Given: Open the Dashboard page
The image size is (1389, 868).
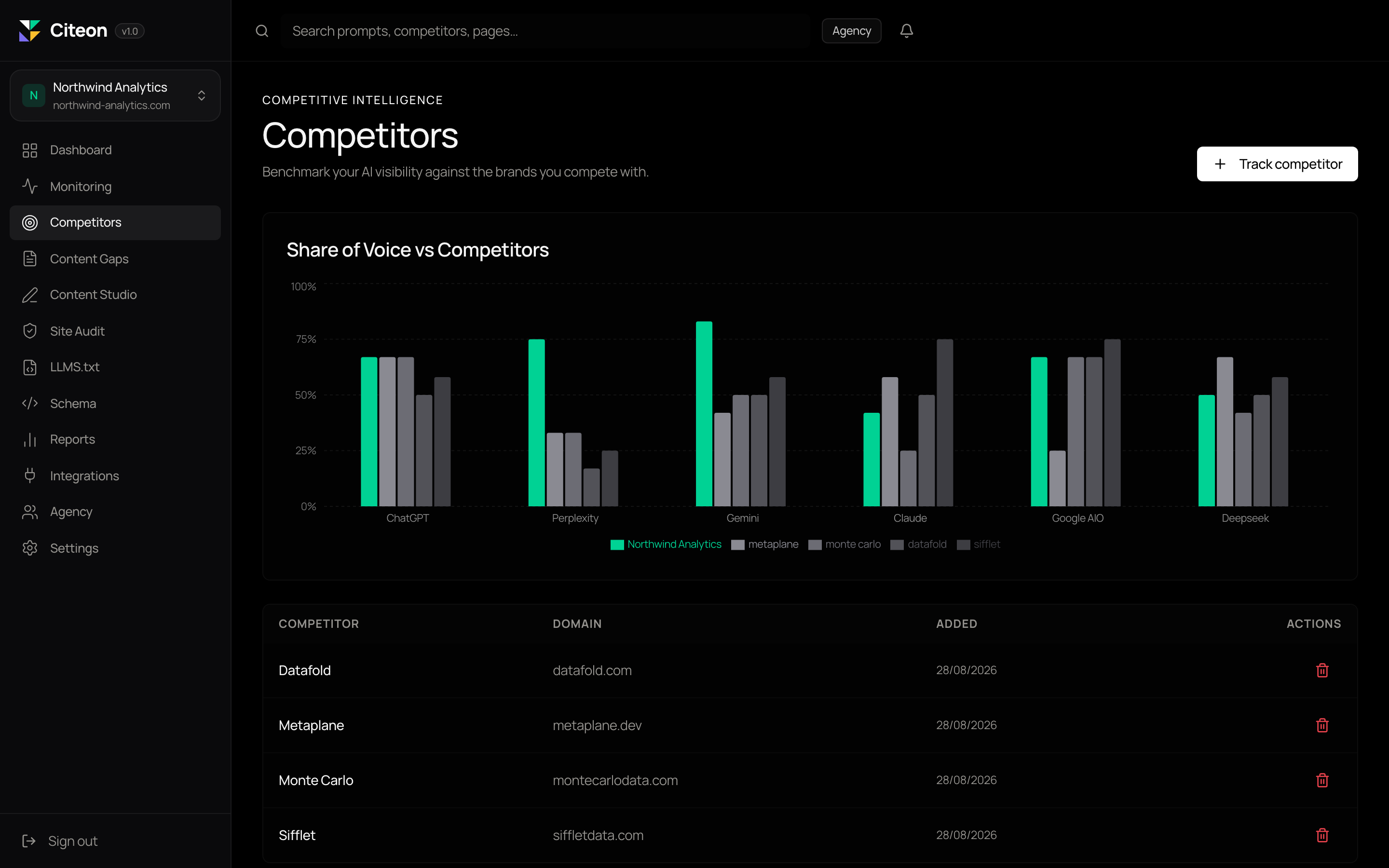Looking at the screenshot, I should 115,150.
